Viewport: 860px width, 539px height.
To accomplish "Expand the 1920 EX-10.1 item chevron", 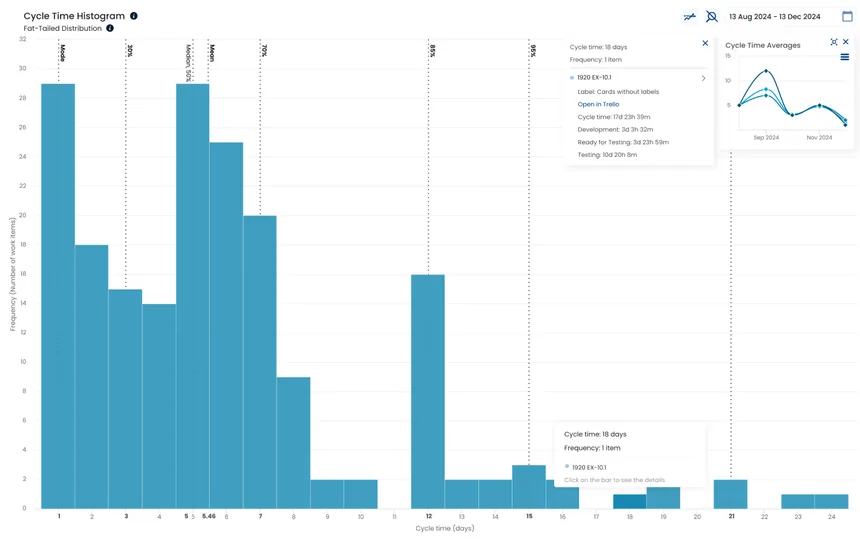I will click(x=703, y=78).
